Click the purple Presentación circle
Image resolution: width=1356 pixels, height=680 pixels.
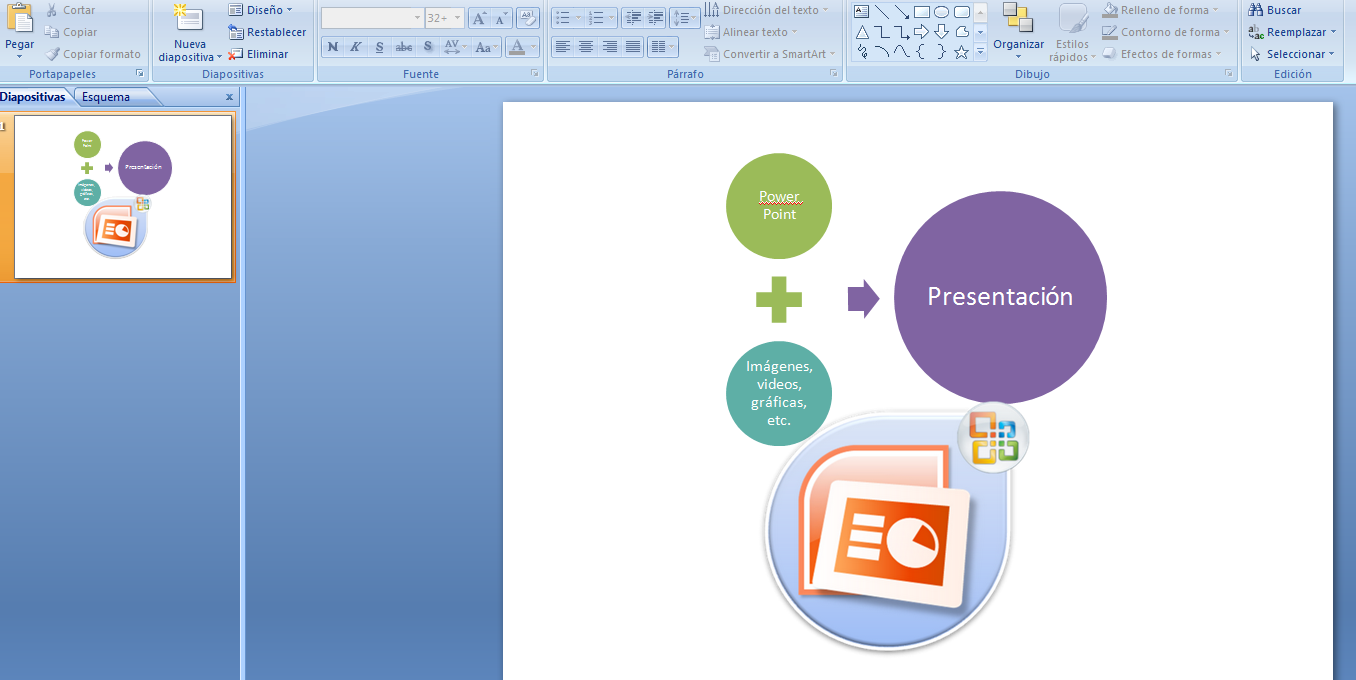pos(1000,297)
